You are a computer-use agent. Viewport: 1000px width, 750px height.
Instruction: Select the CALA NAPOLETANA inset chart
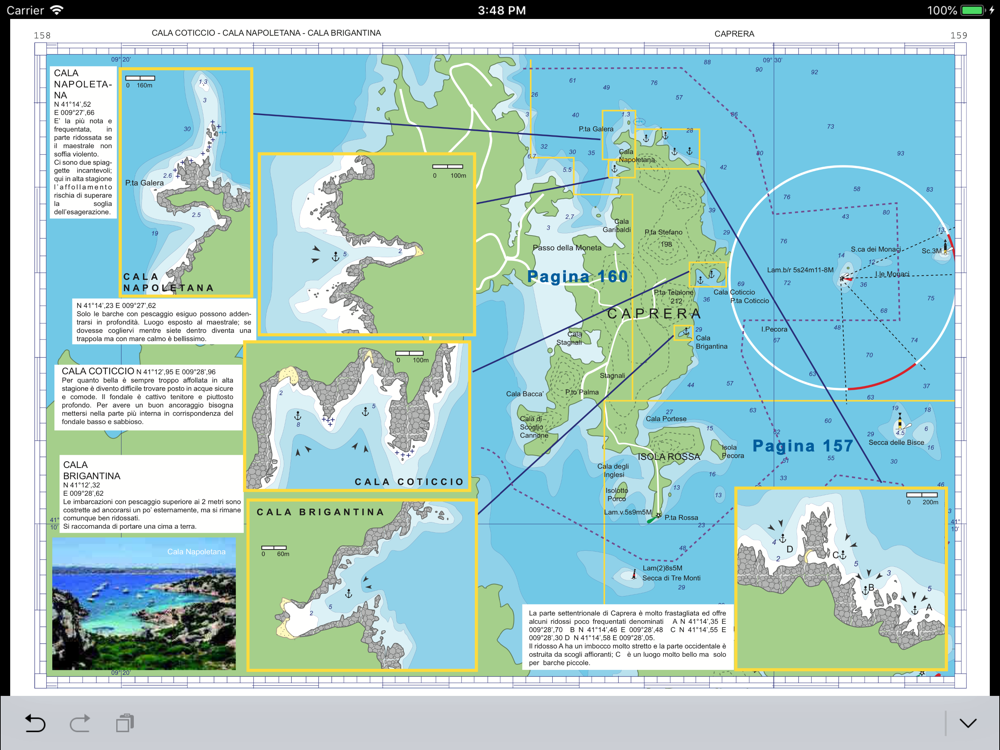186,182
